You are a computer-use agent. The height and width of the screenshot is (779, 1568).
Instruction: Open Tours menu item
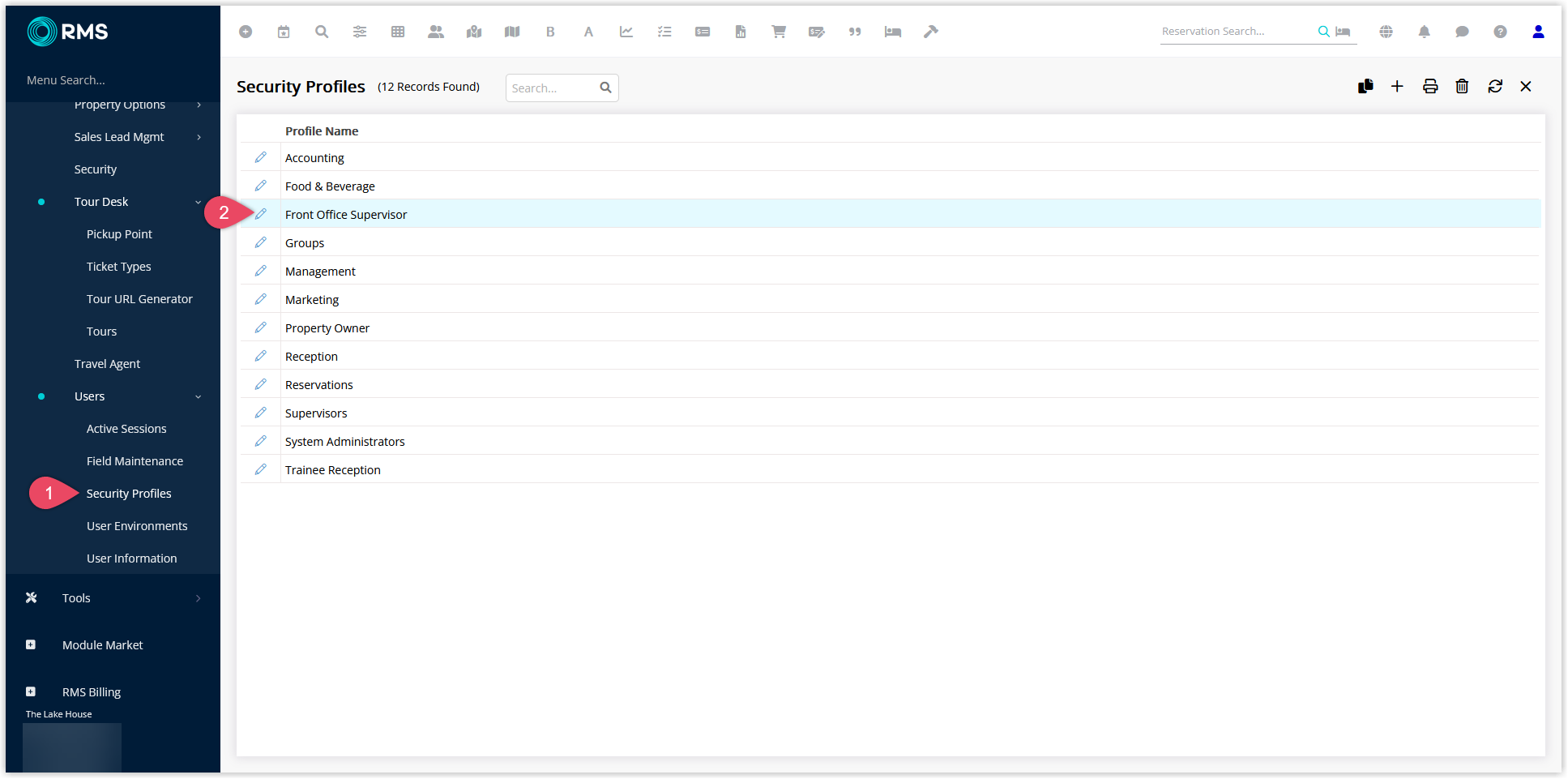point(101,332)
